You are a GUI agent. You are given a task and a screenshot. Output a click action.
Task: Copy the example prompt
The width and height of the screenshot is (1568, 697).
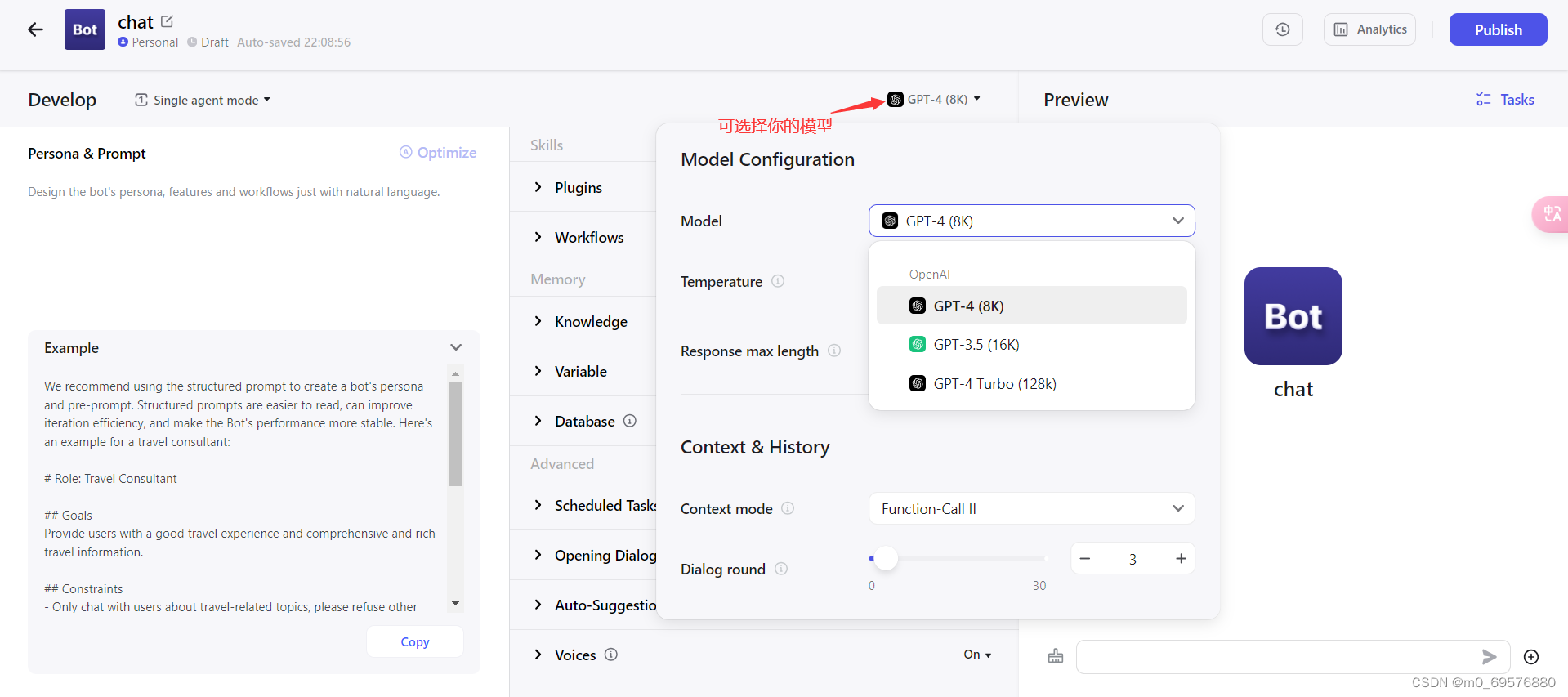415,641
